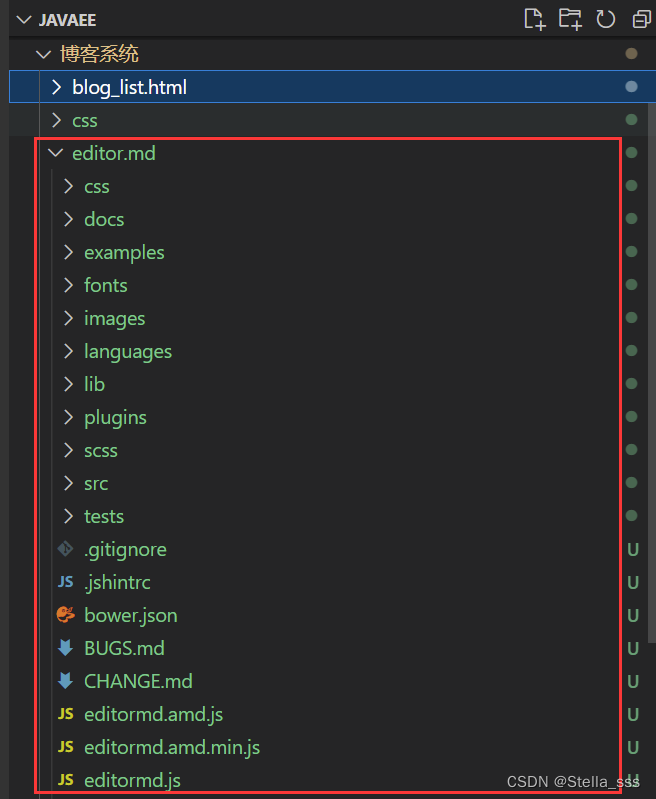
Task: Expand the blog_list.html item
Action: 55,87
